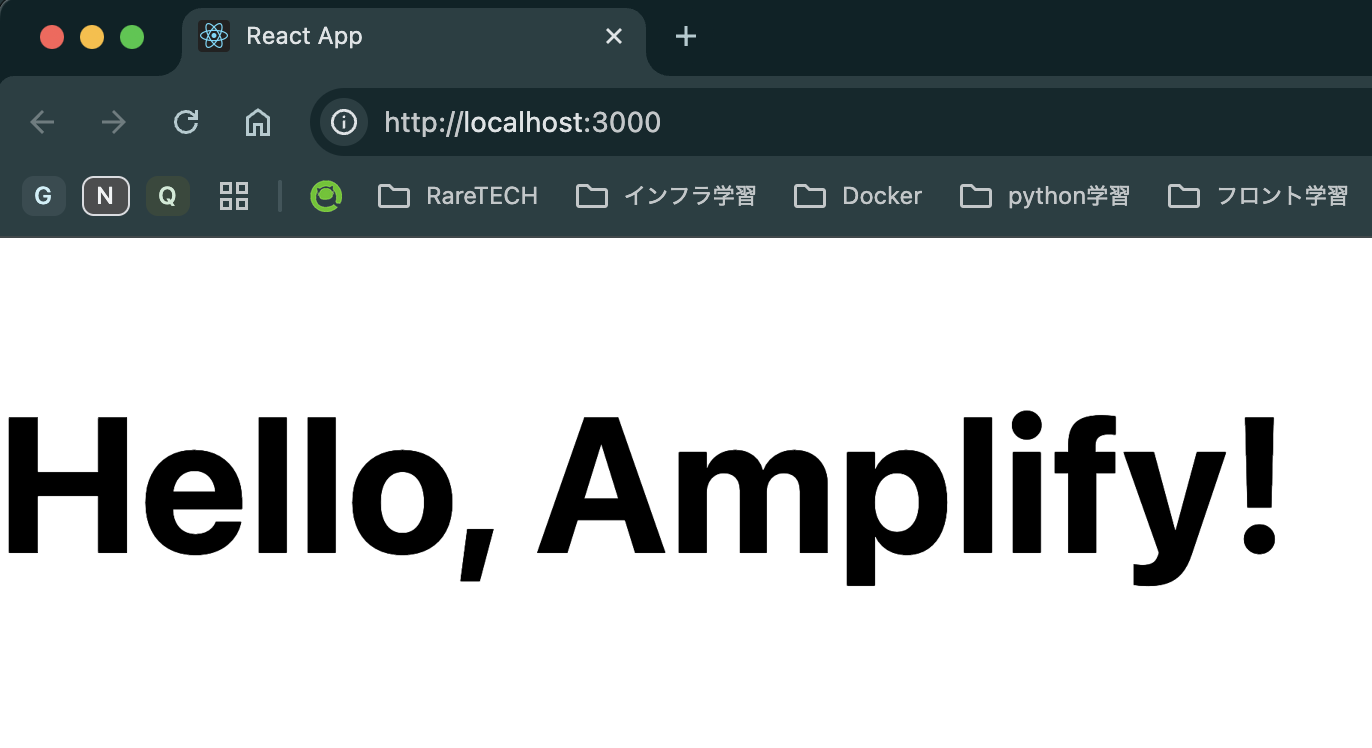Open the Docker bookmarks folder
Image resolution: width=1372 pixels, height=748 pixels.
(x=857, y=196)
